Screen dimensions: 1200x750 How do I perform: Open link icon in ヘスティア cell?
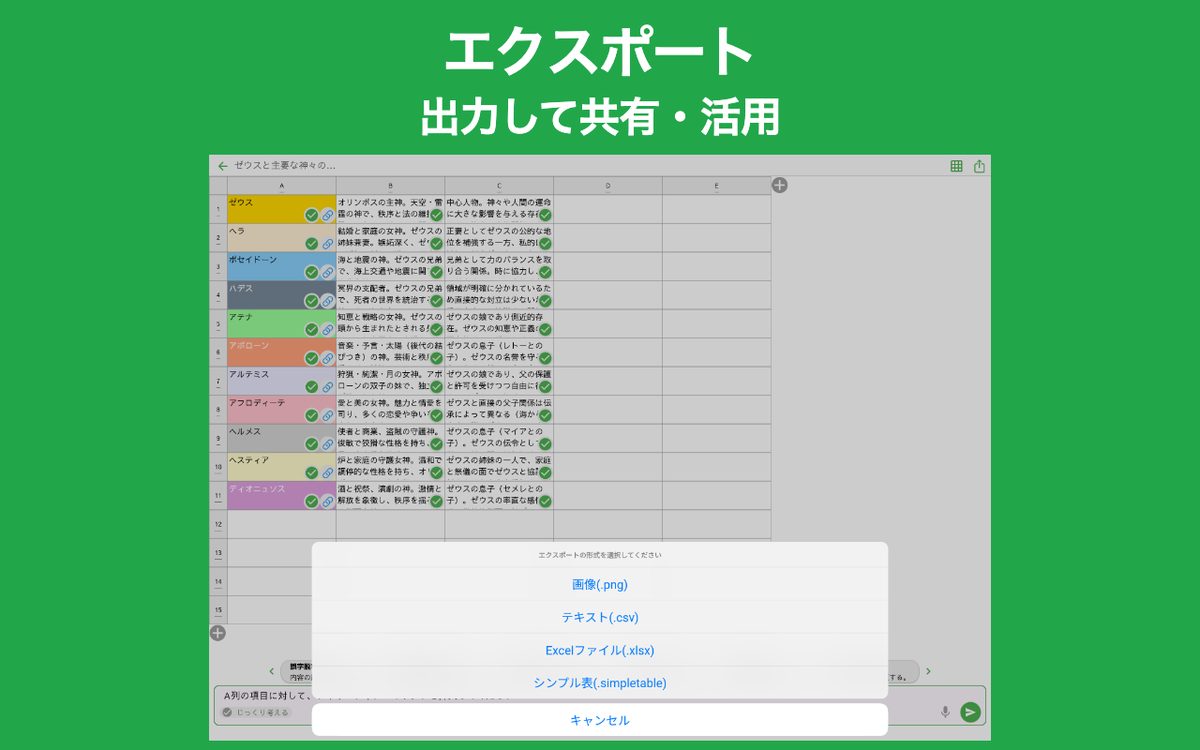click(327, 472)
